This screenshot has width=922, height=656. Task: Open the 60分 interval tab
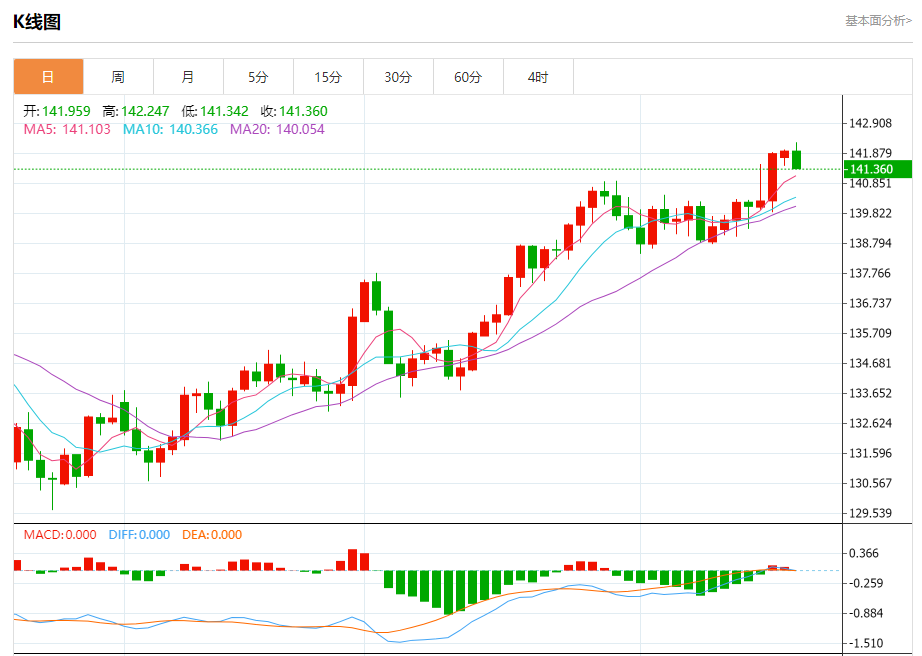pyautogui.click(x=468, y=76)
